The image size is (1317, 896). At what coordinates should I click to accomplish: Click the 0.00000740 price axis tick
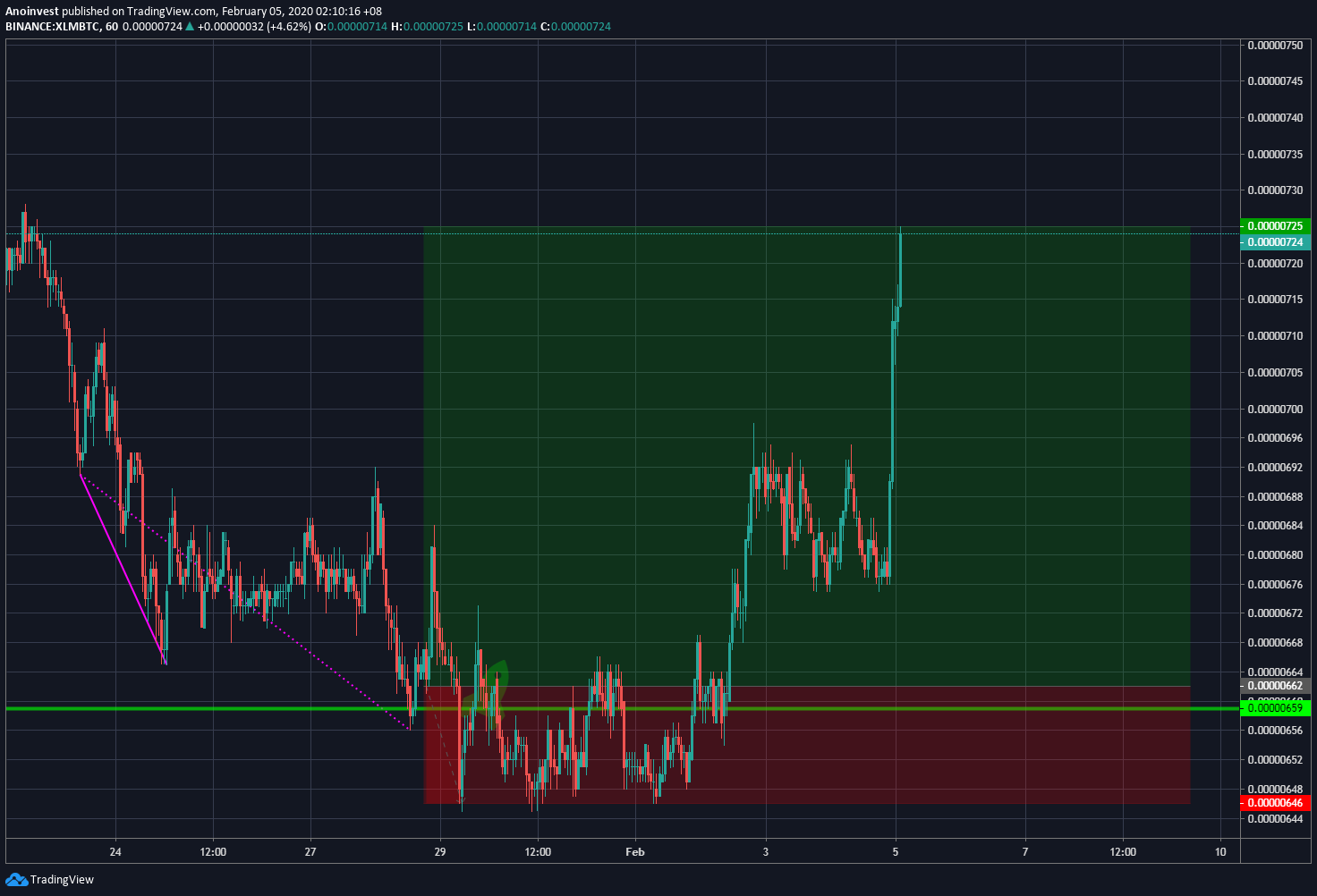click(x=1275, y=117)
